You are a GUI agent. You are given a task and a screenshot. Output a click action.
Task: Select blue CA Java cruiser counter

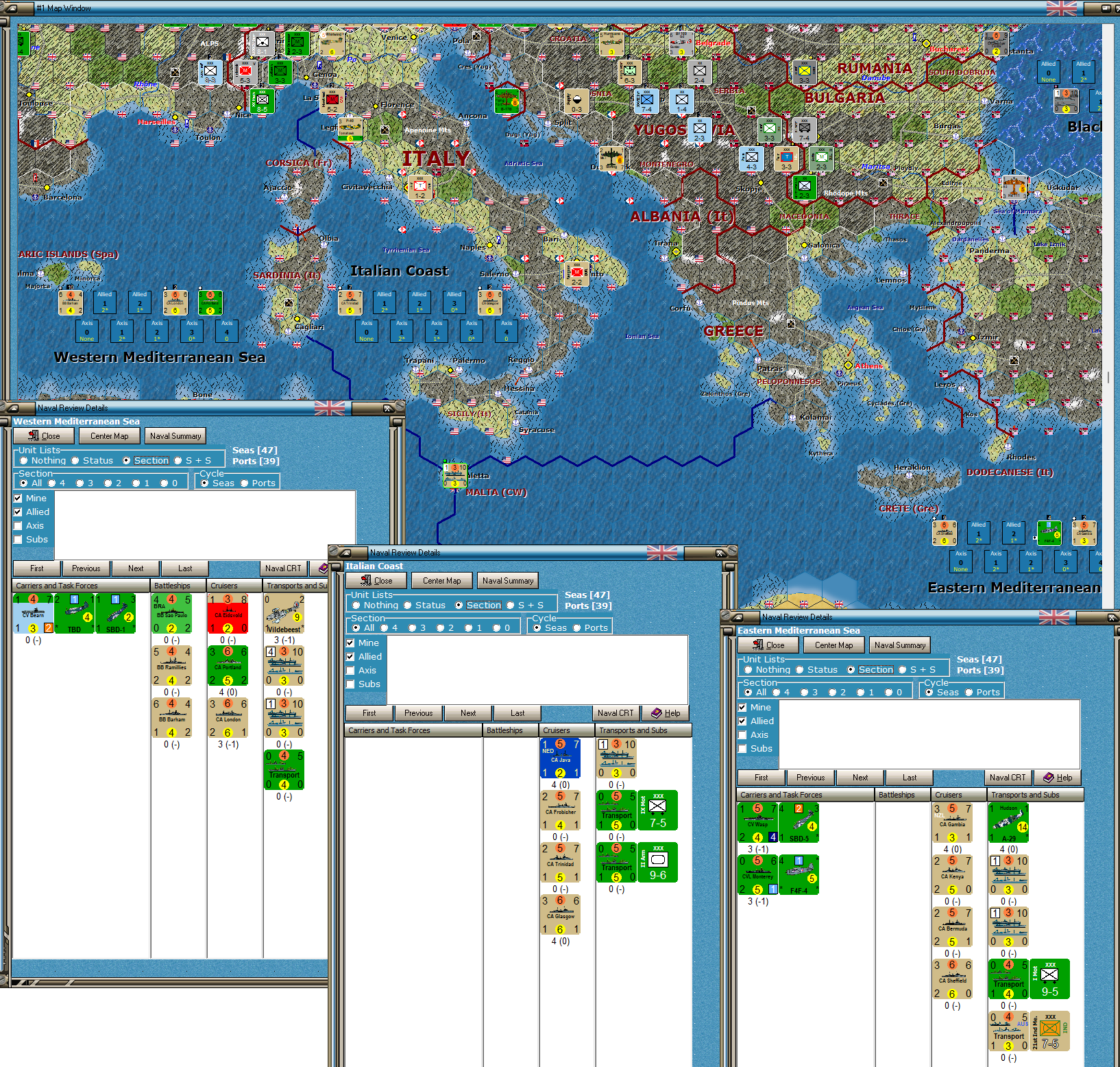click(561, 758)
